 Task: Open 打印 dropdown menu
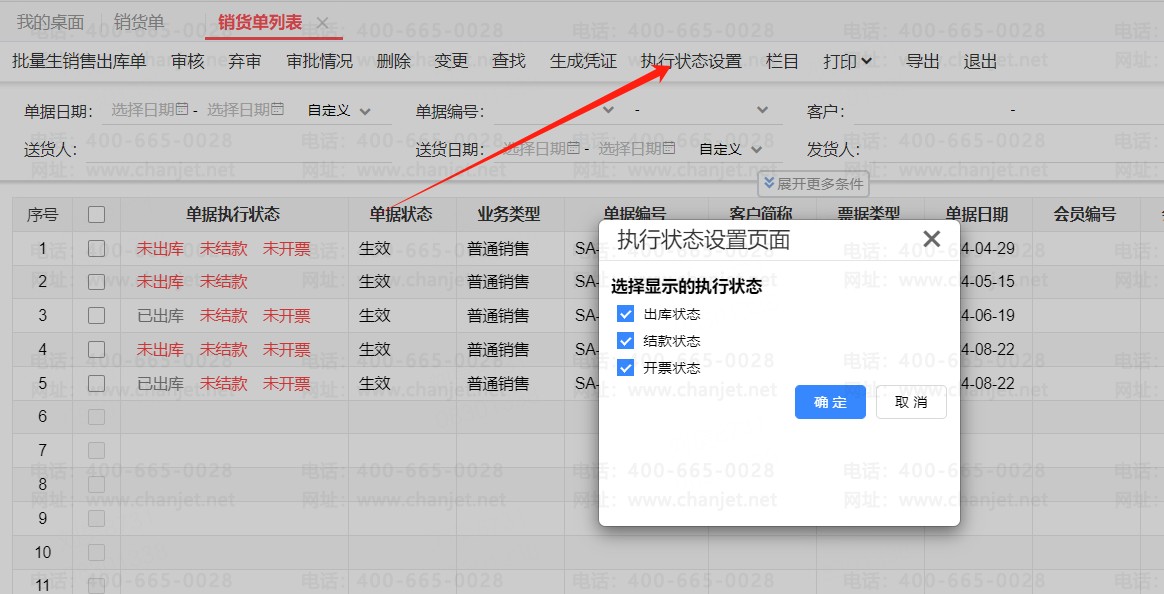[847, 62]
